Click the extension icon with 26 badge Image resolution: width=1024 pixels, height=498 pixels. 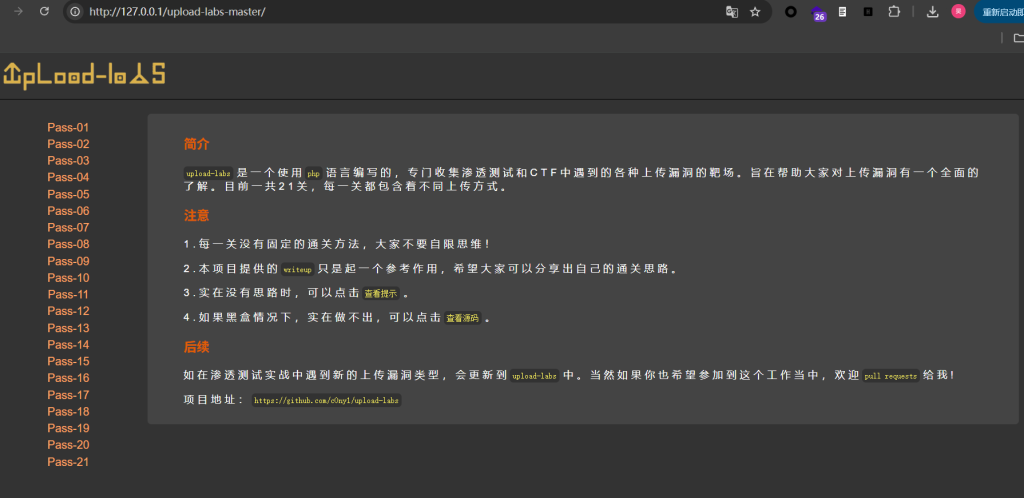818,13
